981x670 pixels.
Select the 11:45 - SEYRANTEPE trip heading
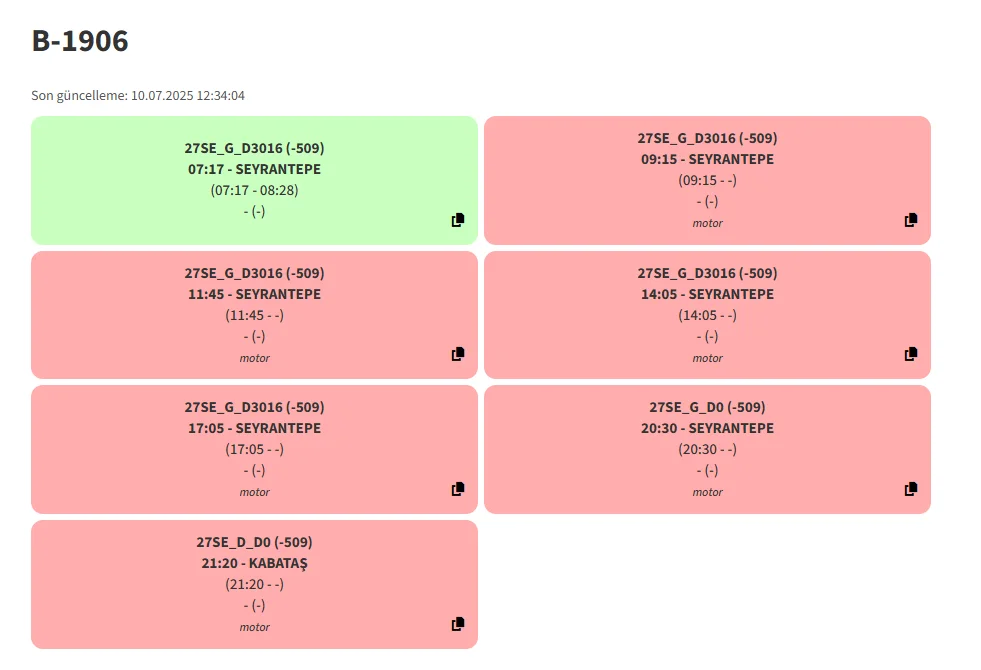(x=254, y=294)
